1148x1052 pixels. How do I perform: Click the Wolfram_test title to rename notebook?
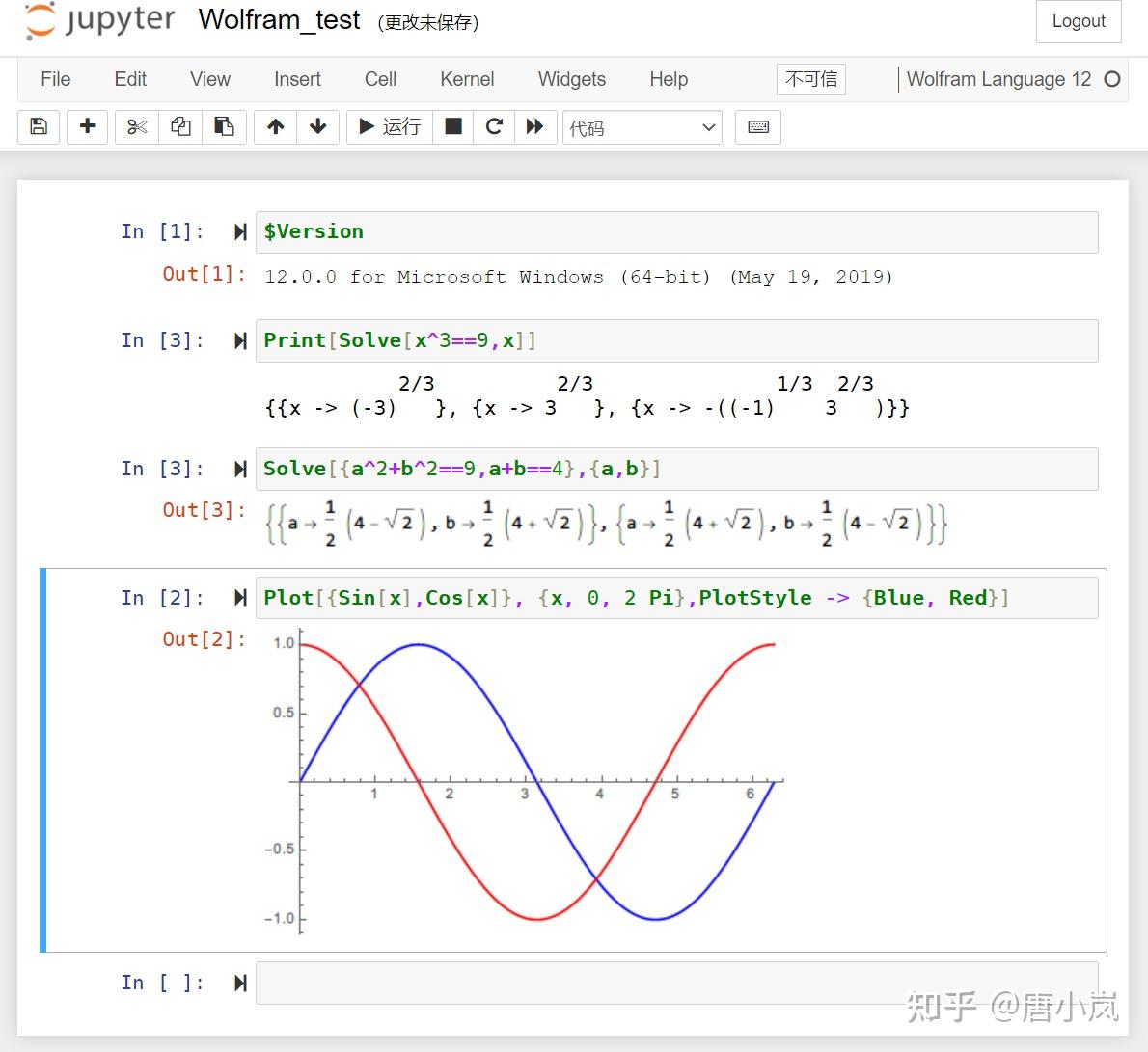[x=279, y=20]
